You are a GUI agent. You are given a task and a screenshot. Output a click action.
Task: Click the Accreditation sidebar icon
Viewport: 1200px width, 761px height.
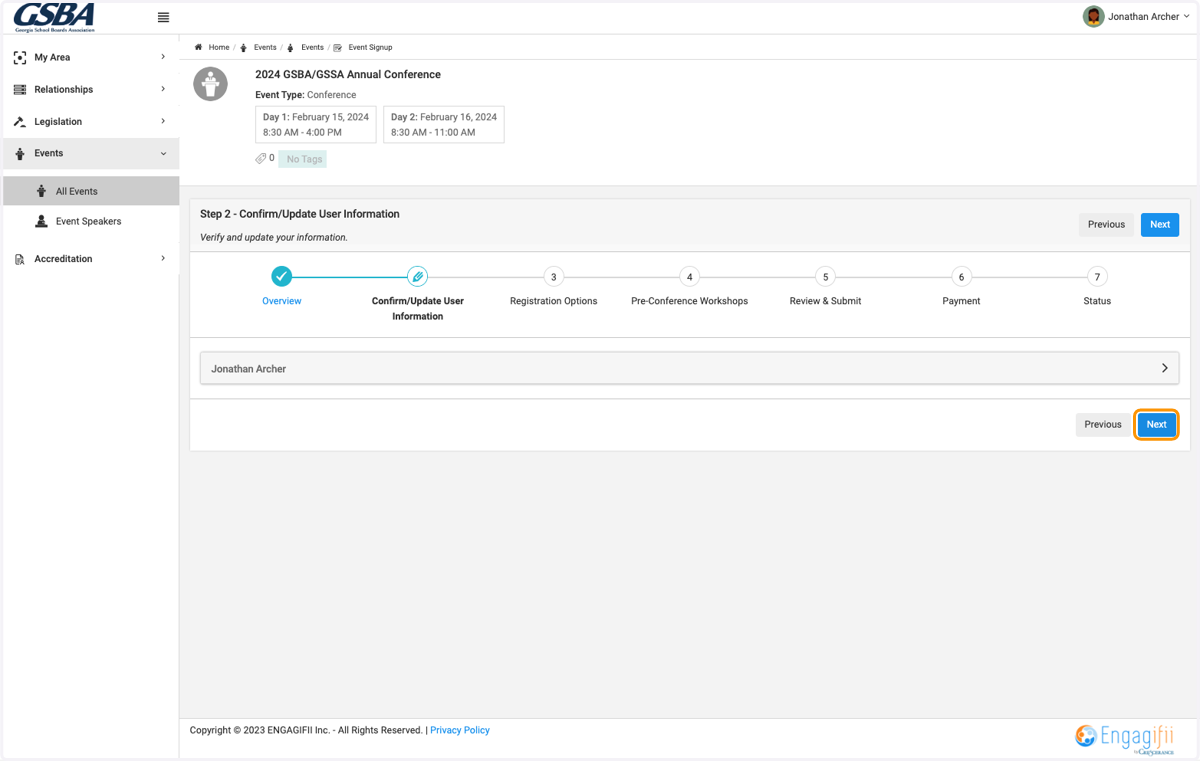(x=20, y=259)
